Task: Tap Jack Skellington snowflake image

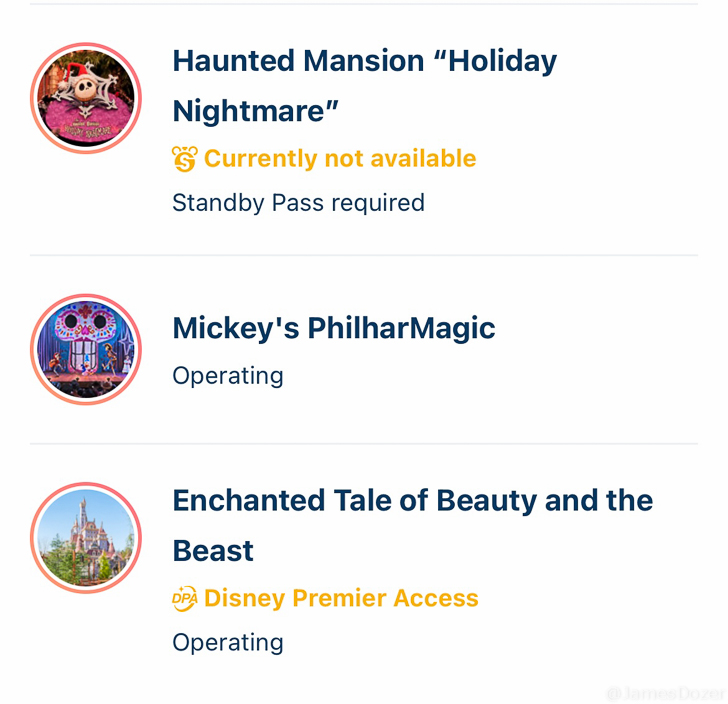Action: tap(86, 98)
